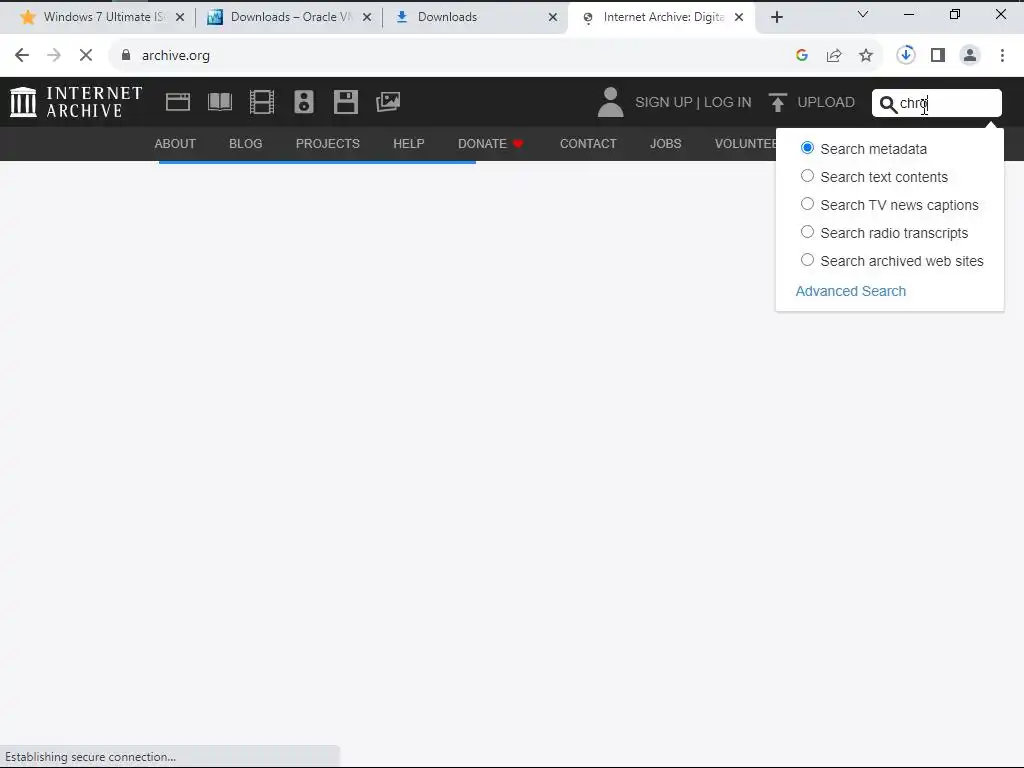This screenshot has height=768, width=1024.
Task: Open the Chrome three-dot menu
Action: [x=1002, y=56]
